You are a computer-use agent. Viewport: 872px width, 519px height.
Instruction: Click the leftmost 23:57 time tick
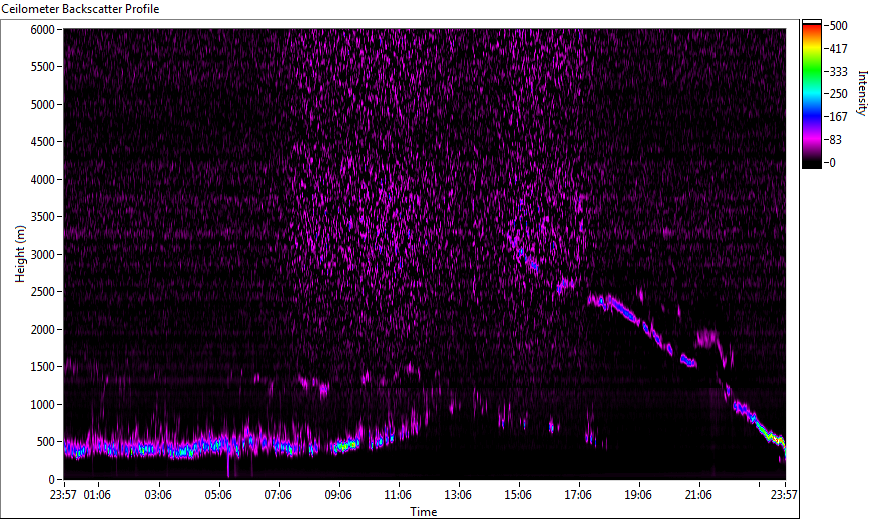(x=65, y=495)
